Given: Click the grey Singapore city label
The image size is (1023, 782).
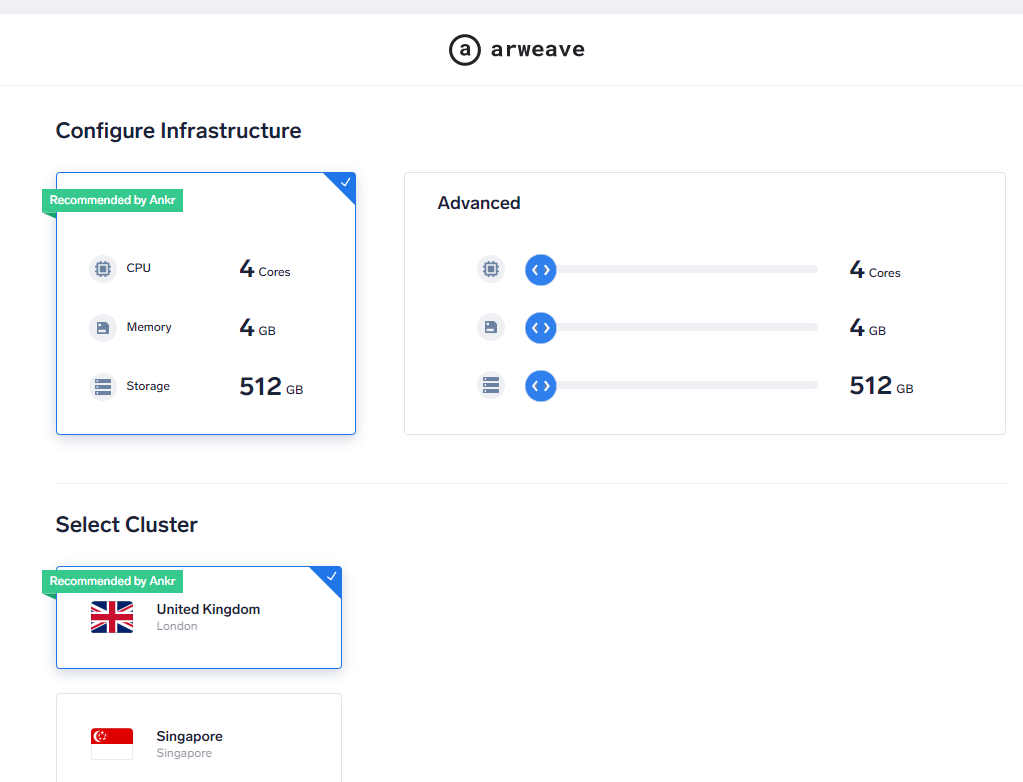Looking at the screenshot, I should (x=184, y=753).
